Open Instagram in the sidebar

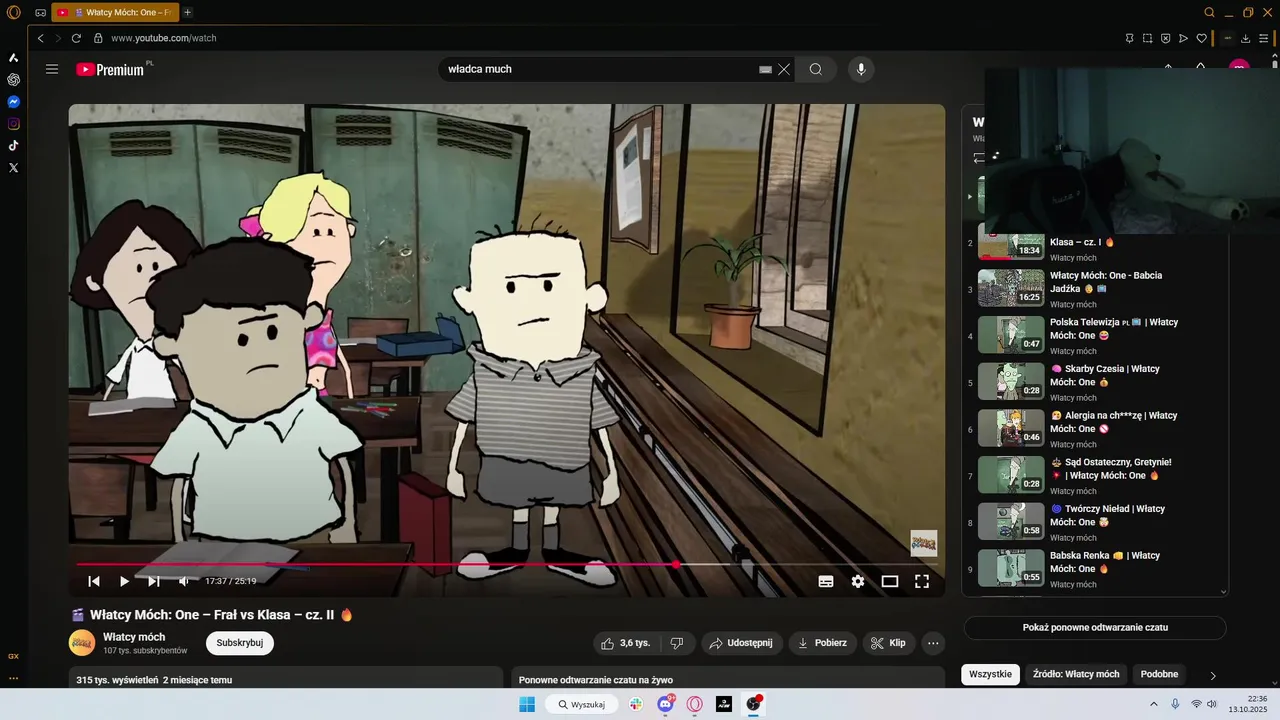tap(14, 124)
